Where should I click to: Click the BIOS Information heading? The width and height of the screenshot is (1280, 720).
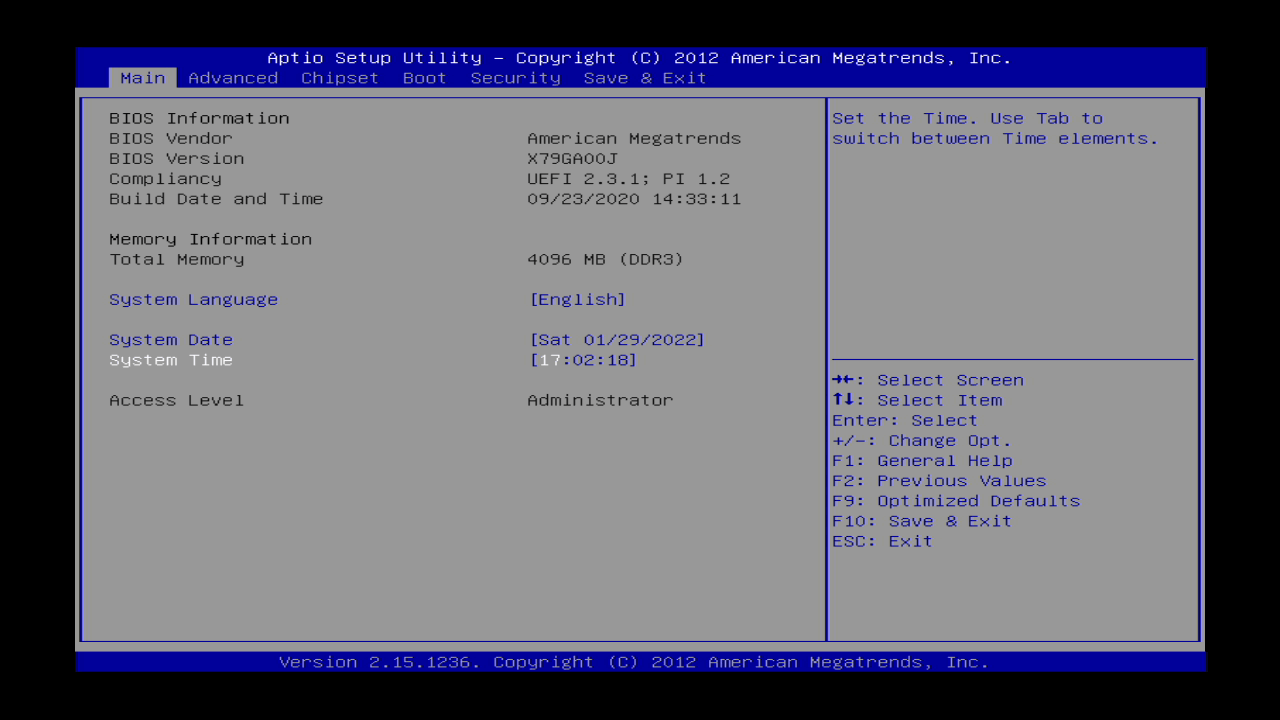tap(199, 118)
